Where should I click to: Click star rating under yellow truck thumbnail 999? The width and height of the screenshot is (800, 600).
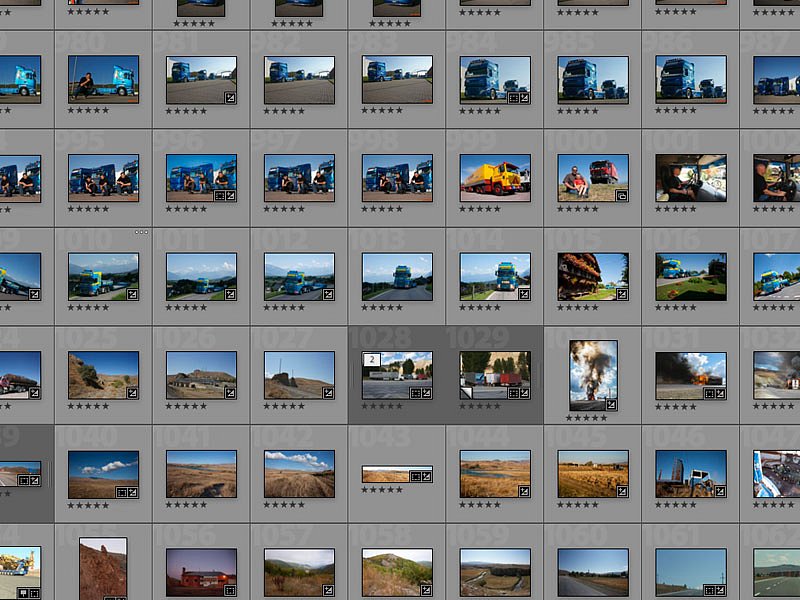click(480, 209)
